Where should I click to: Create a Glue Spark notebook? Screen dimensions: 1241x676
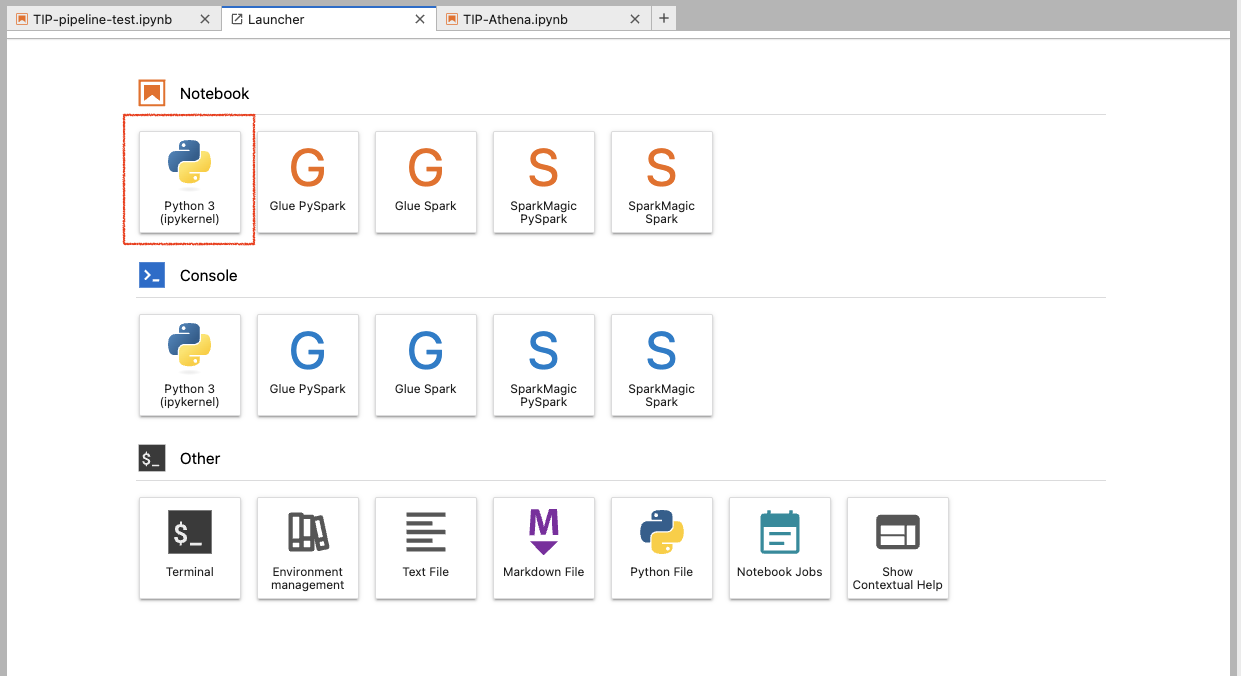click(426, 182)
